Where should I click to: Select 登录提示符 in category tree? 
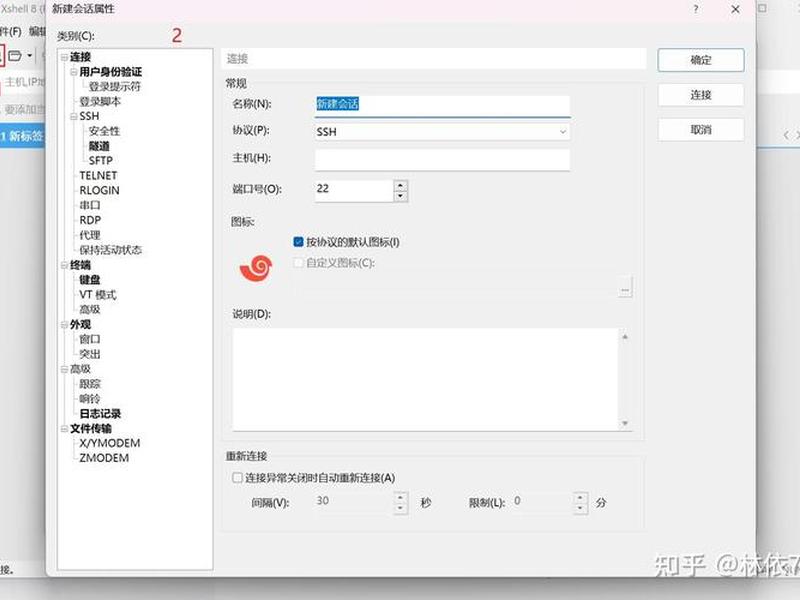[115, 87]
